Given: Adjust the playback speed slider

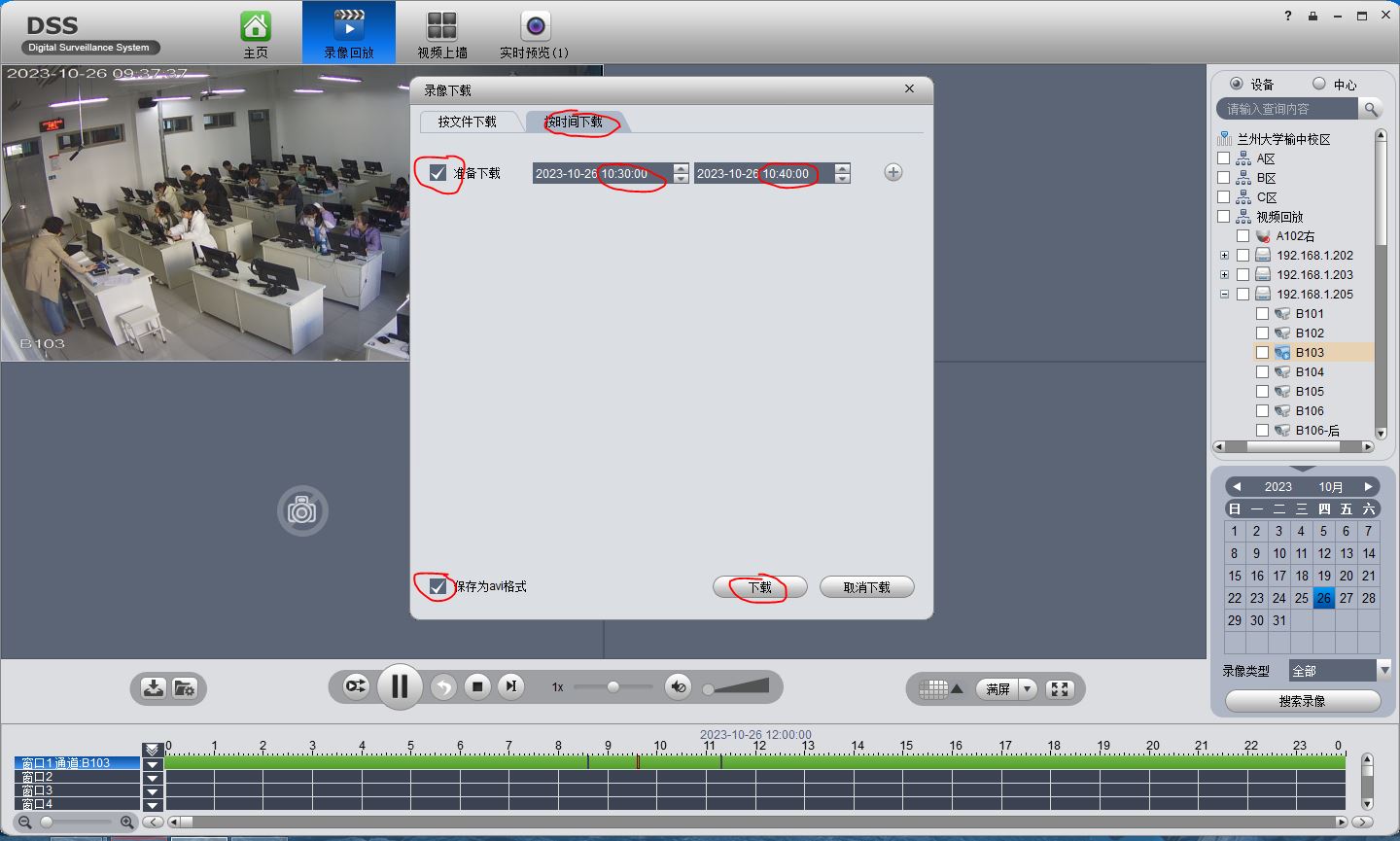Looking at the screenshot, I should (x=613, y=686).
